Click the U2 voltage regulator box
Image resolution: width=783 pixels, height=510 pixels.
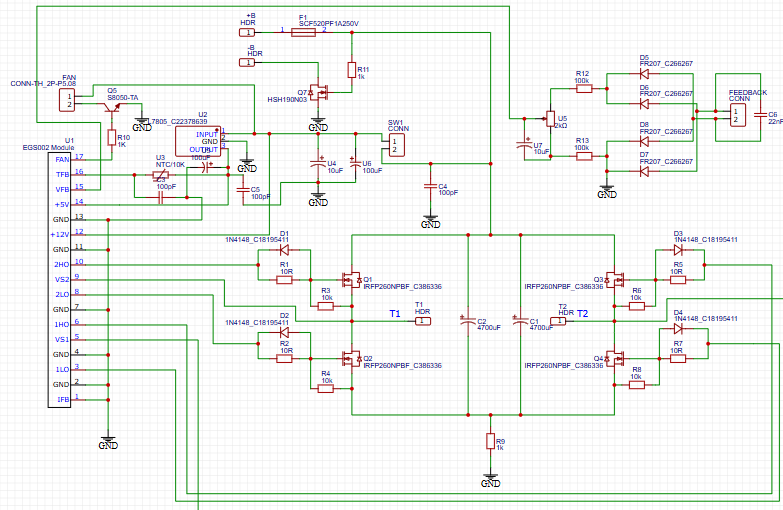[198, 141]
